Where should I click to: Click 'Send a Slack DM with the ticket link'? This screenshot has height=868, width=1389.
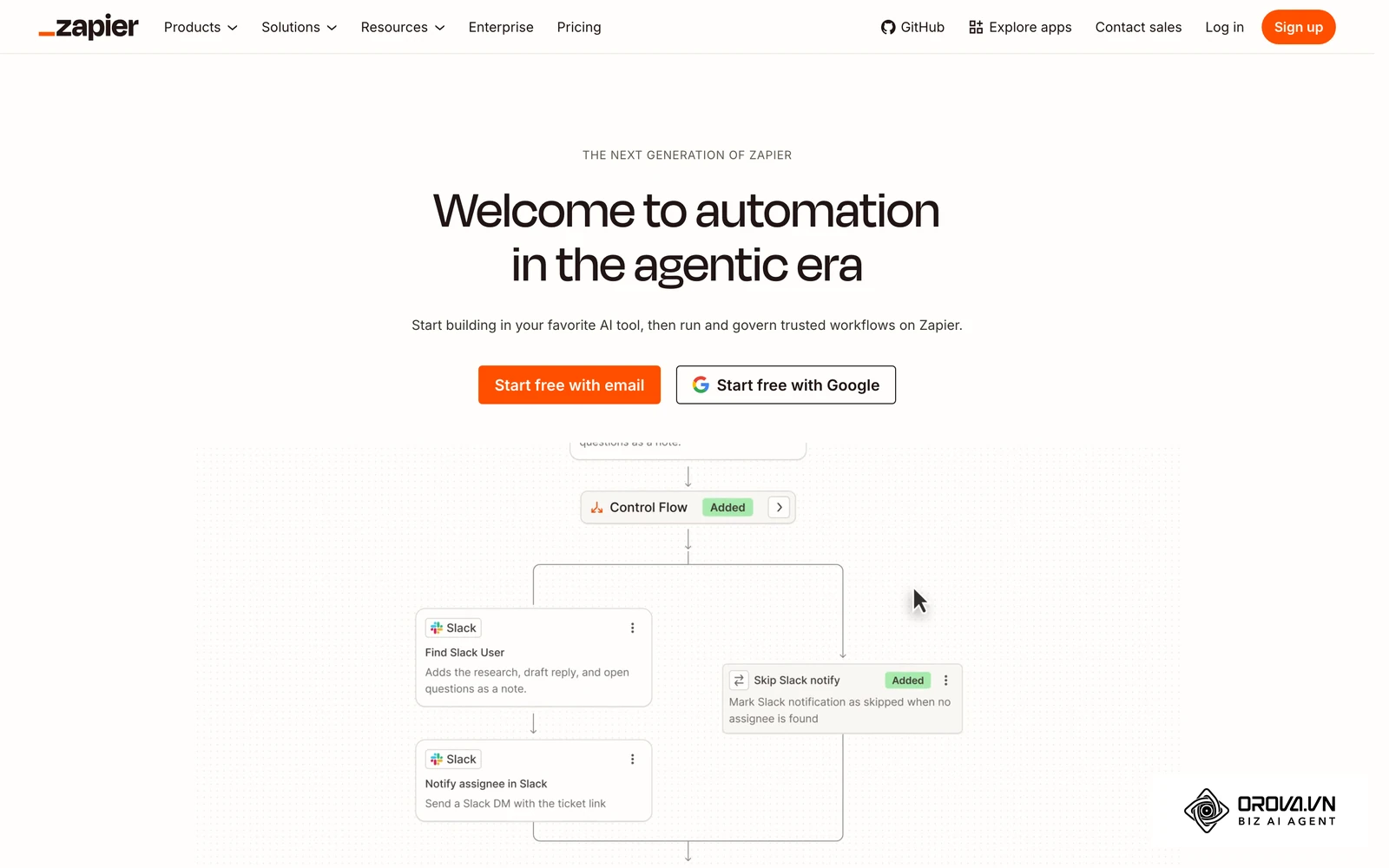(516, 804)
